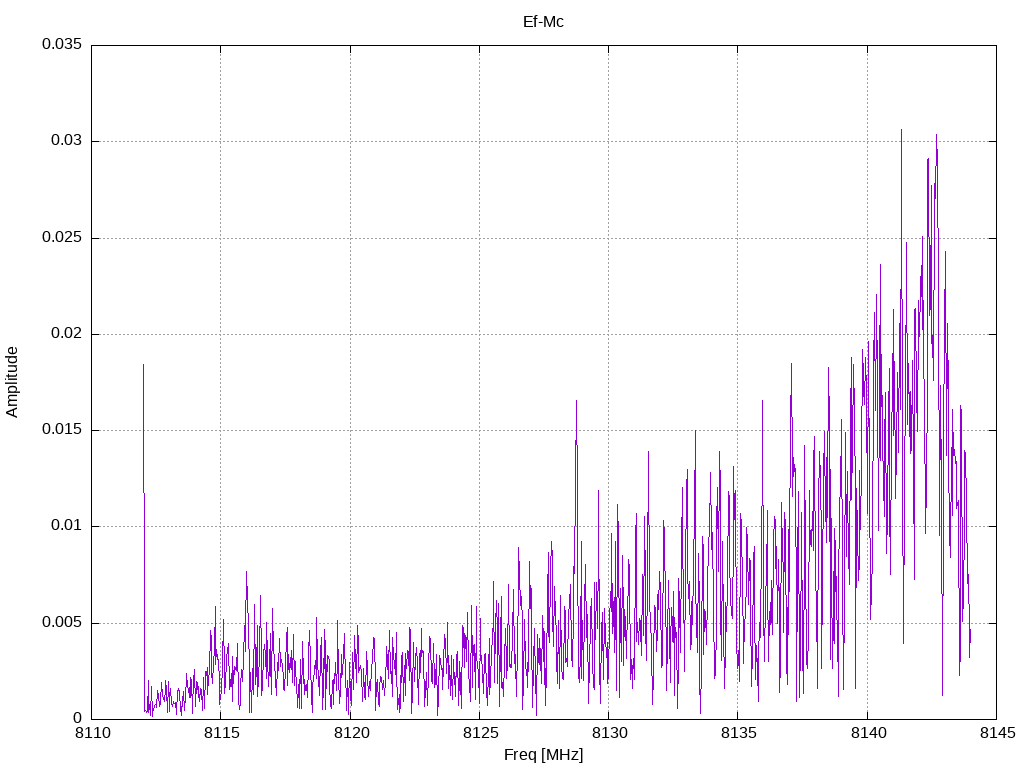This screenshot has height=768, width=1024.
Task: Select the 8115 x-axis tick label
Action: [x=221, y=735]
